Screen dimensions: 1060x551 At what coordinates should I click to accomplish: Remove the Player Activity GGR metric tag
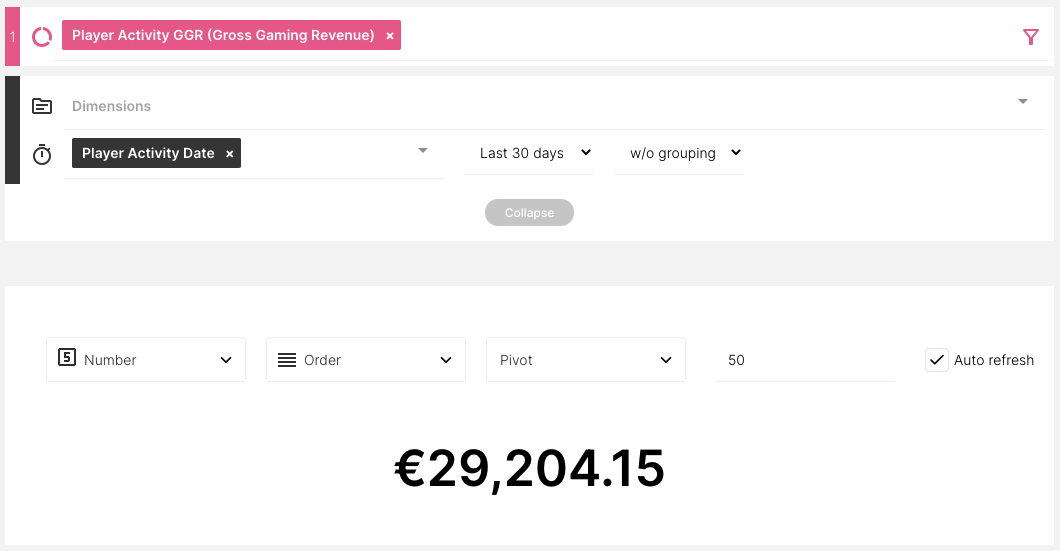[390, 36]
